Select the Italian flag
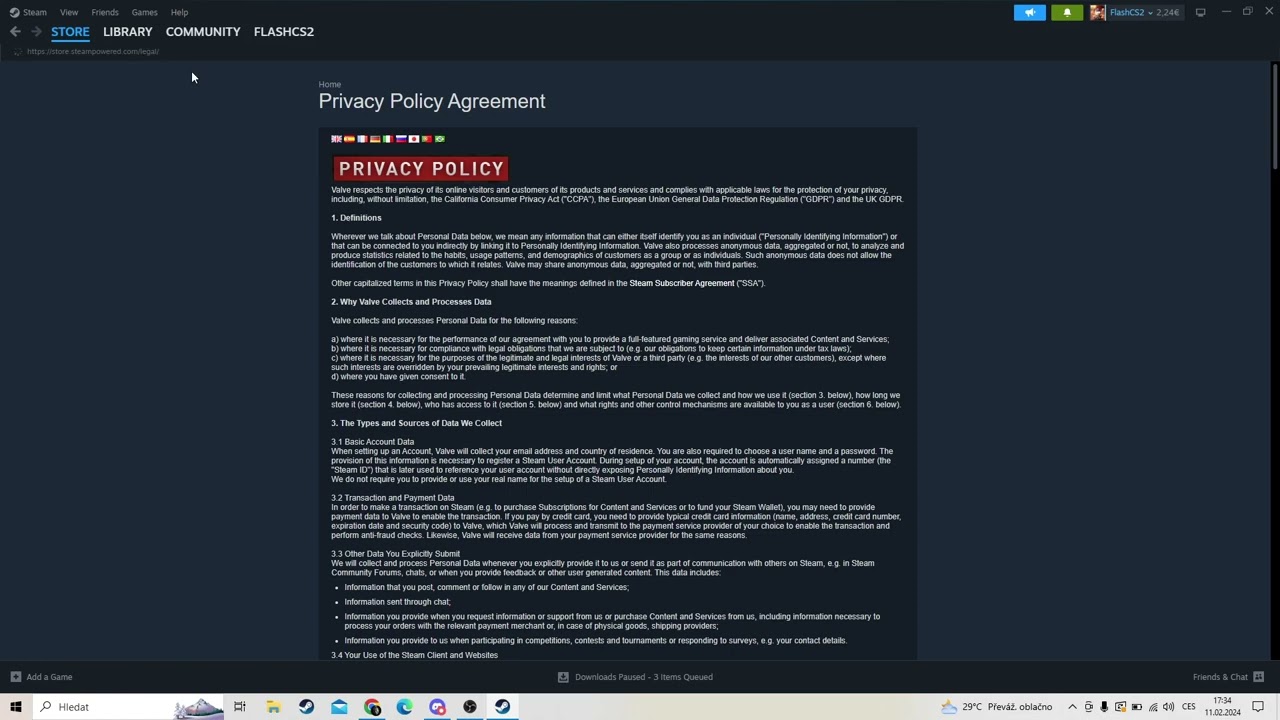Screen dimensions: 1280x720 click(x=388, y=139)
